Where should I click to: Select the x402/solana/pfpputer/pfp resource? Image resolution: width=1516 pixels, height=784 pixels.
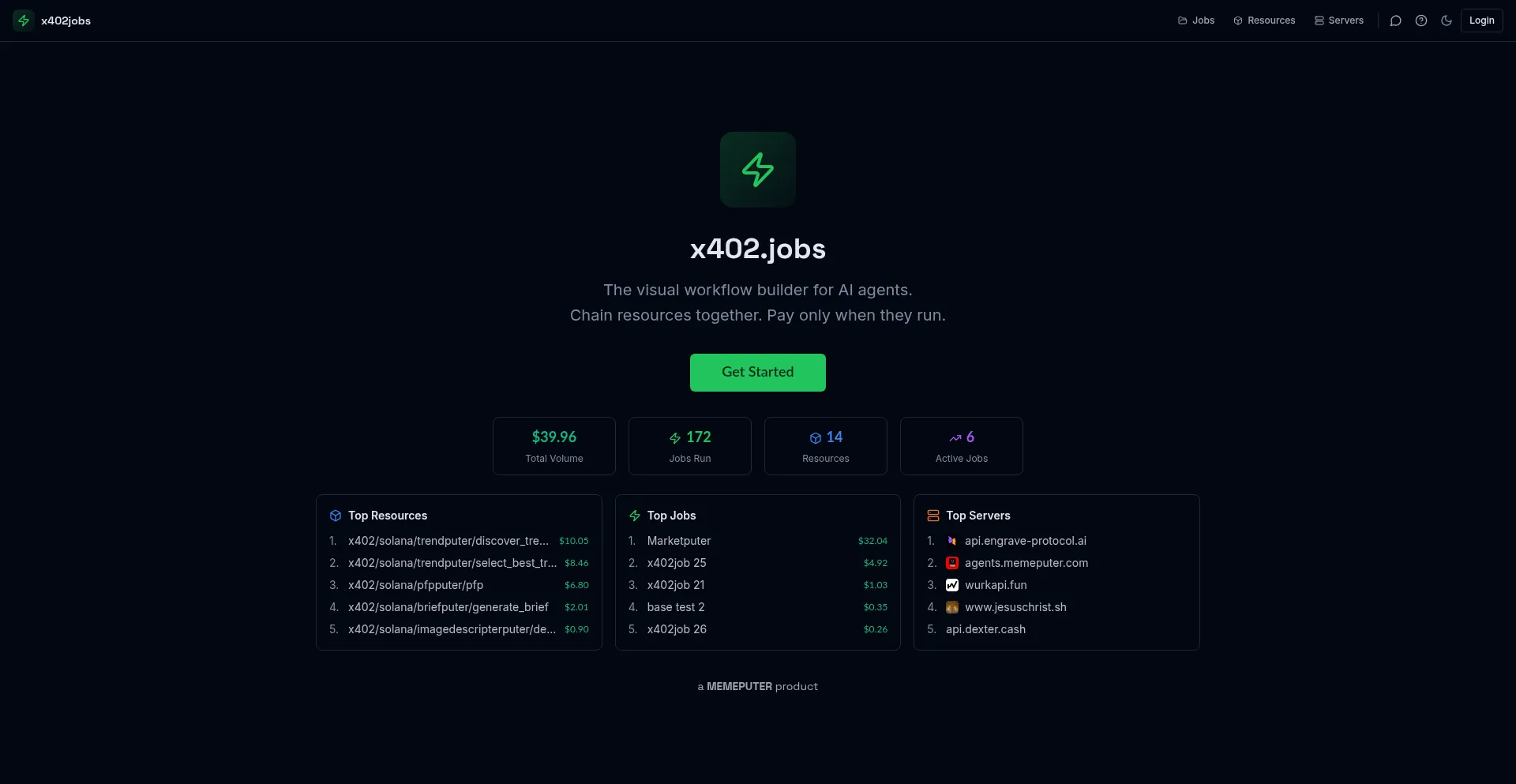[x=415, y=585]
